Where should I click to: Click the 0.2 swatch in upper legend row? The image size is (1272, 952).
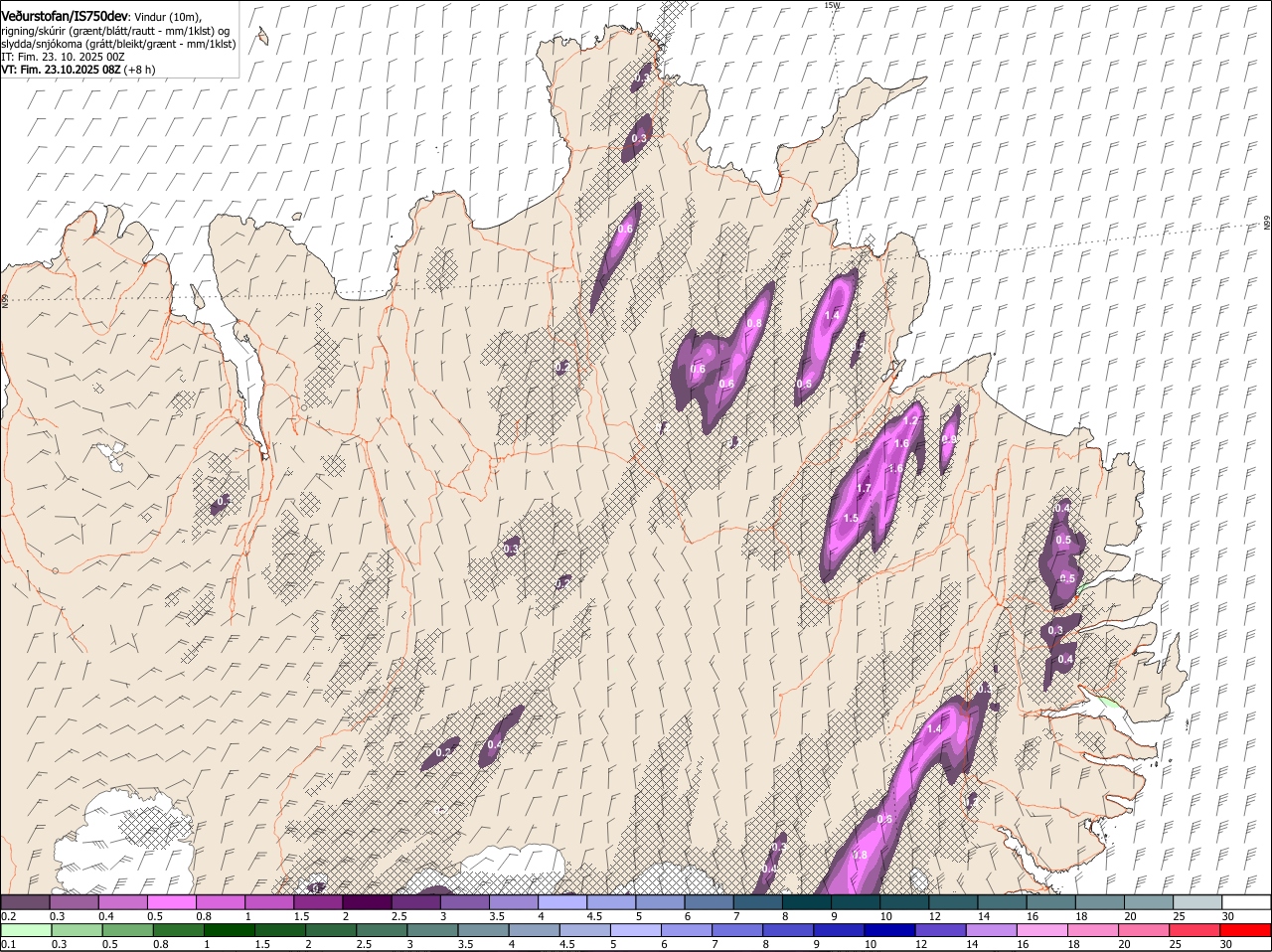25,902
